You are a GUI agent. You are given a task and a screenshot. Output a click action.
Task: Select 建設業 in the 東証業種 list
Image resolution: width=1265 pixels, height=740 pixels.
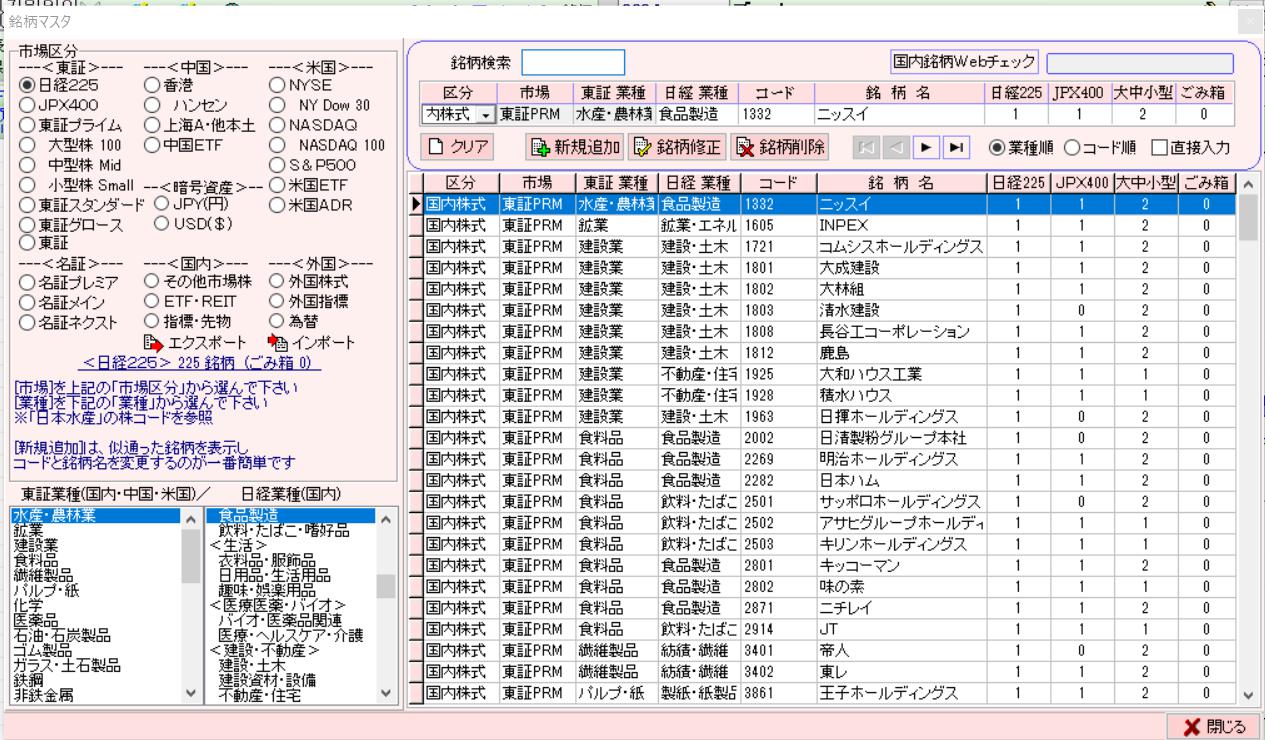[34, 545]
